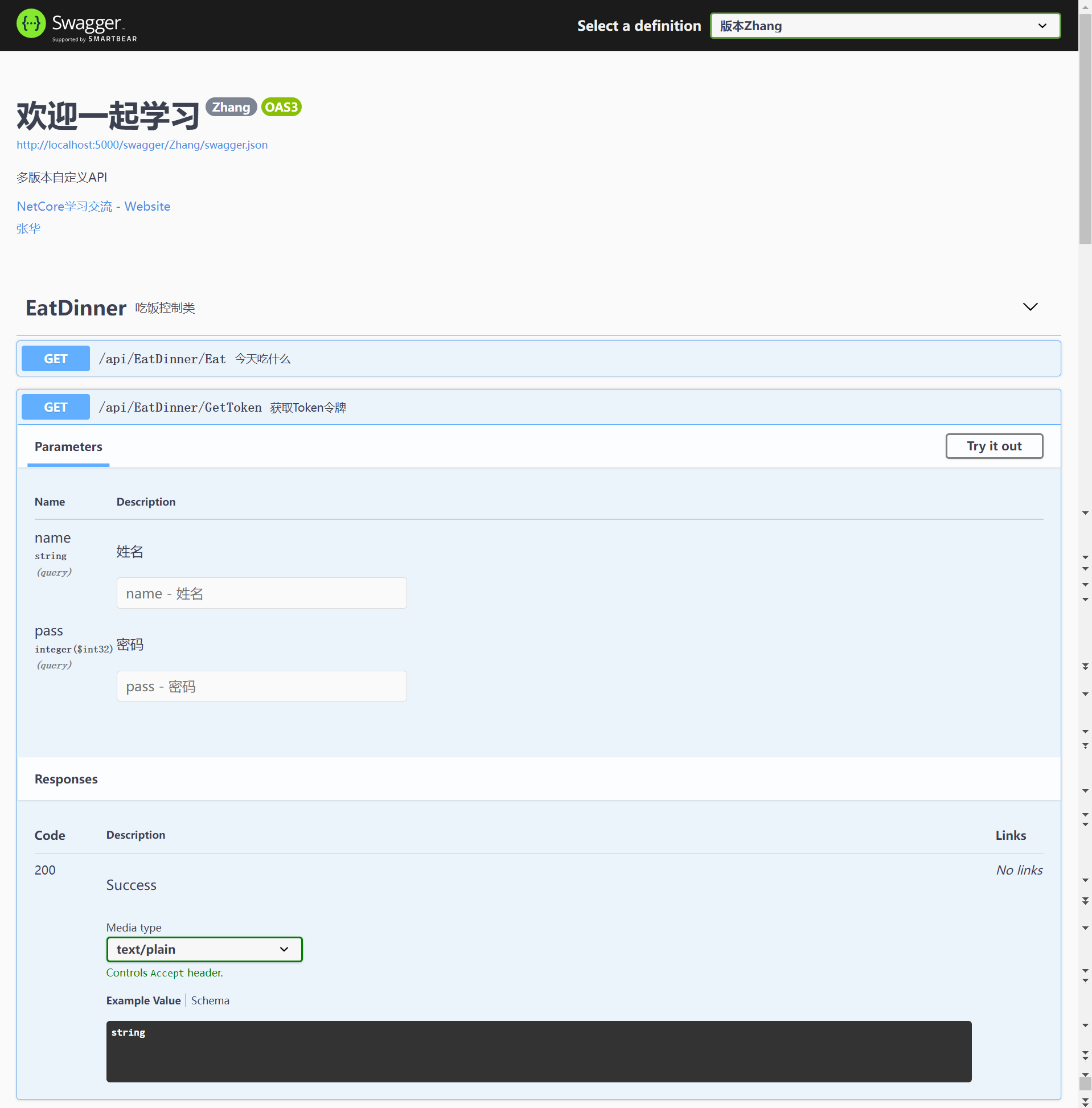Click the Responses section heading
Image resolution: width=1092 pixels, height=1108 pixels.
point(66,779)
